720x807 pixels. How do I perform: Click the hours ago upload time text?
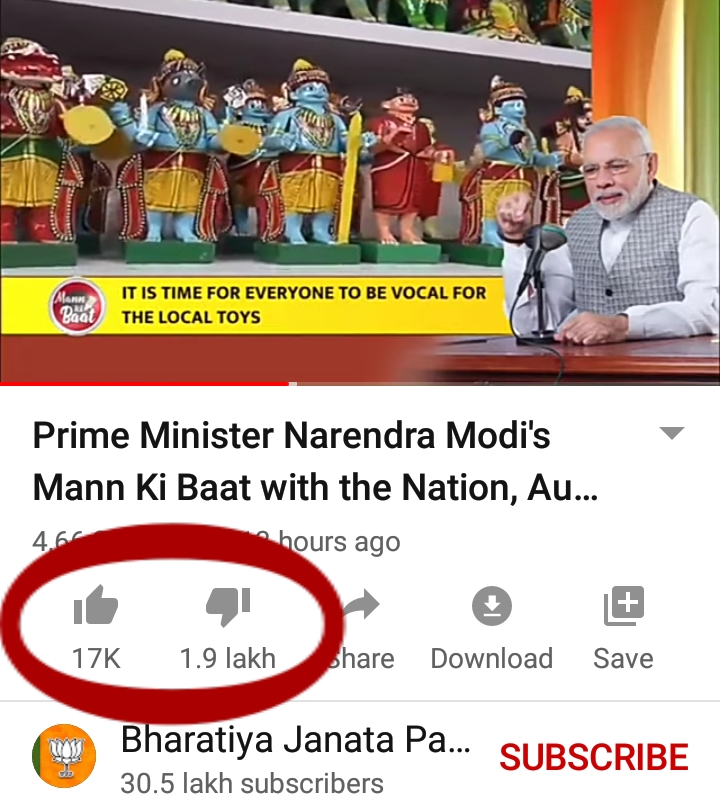pos(340,541)
